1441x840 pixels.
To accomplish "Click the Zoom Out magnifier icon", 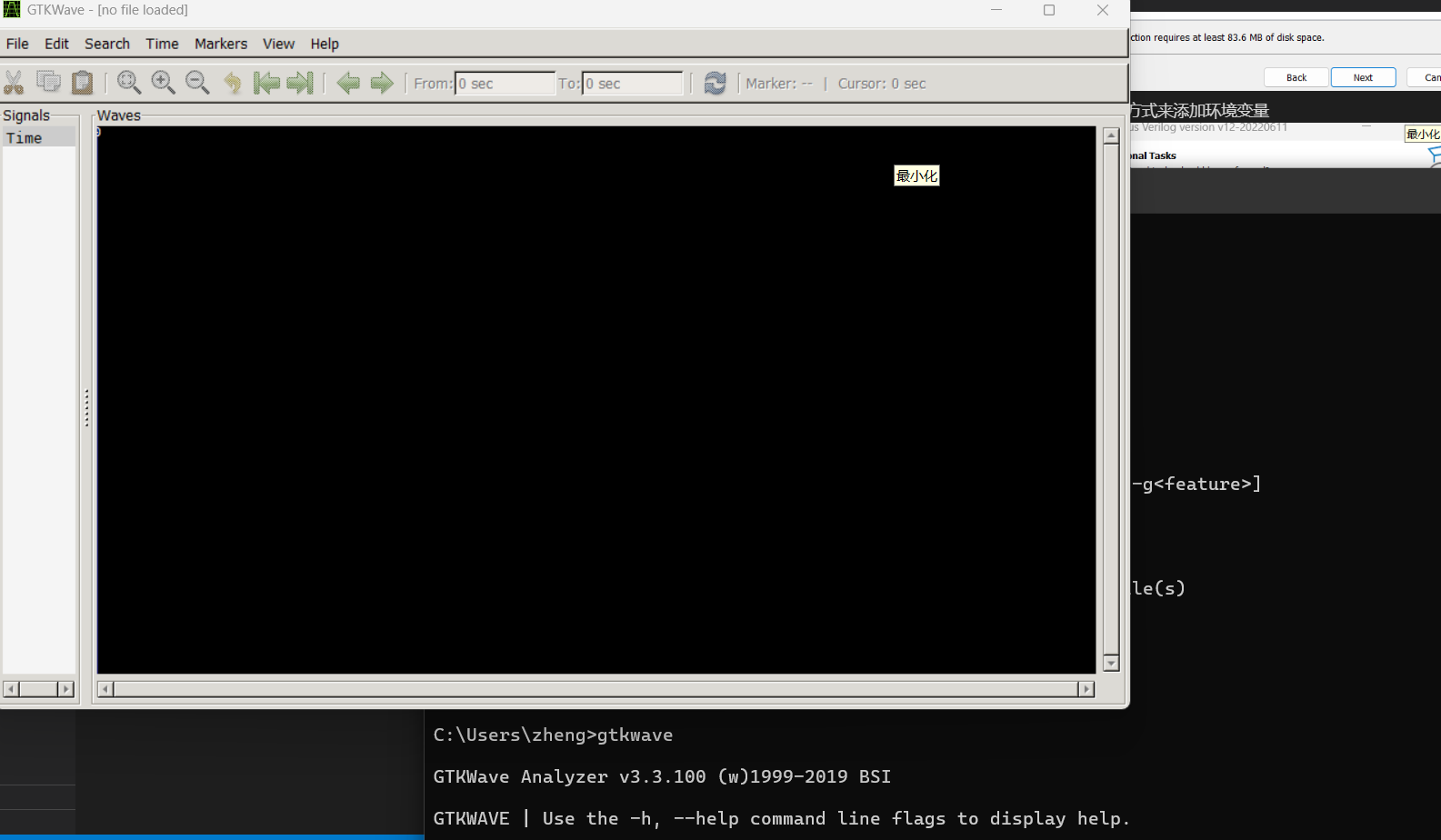I will pos(197,83).
